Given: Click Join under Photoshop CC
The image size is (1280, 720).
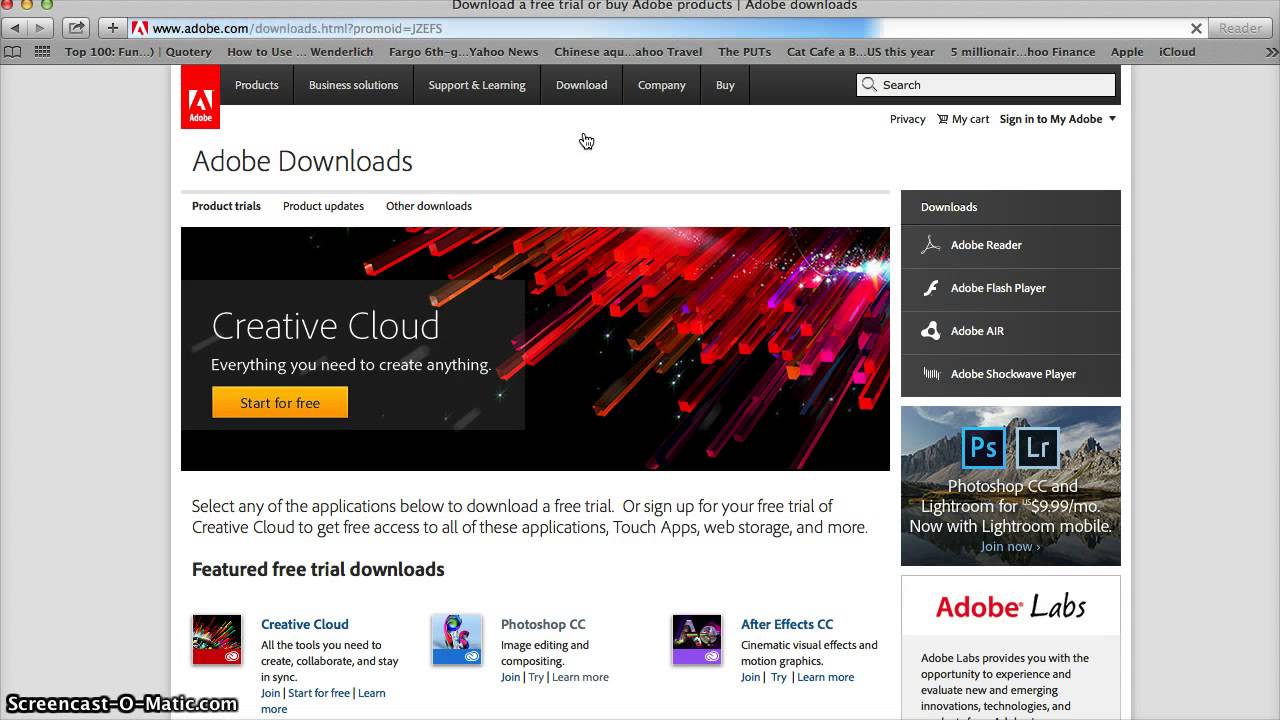Looking at the screenshot, I should tap(511, 677).
